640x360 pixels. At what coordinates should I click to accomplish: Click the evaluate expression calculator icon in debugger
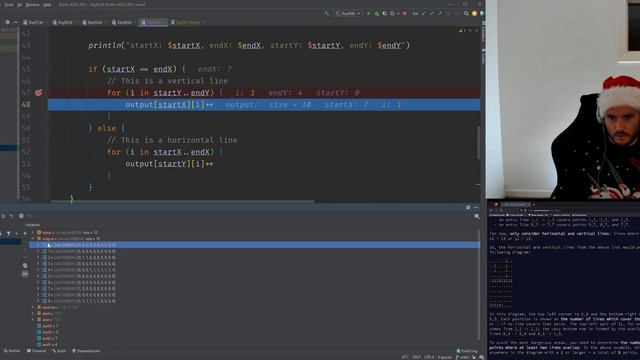click(21, 216)
